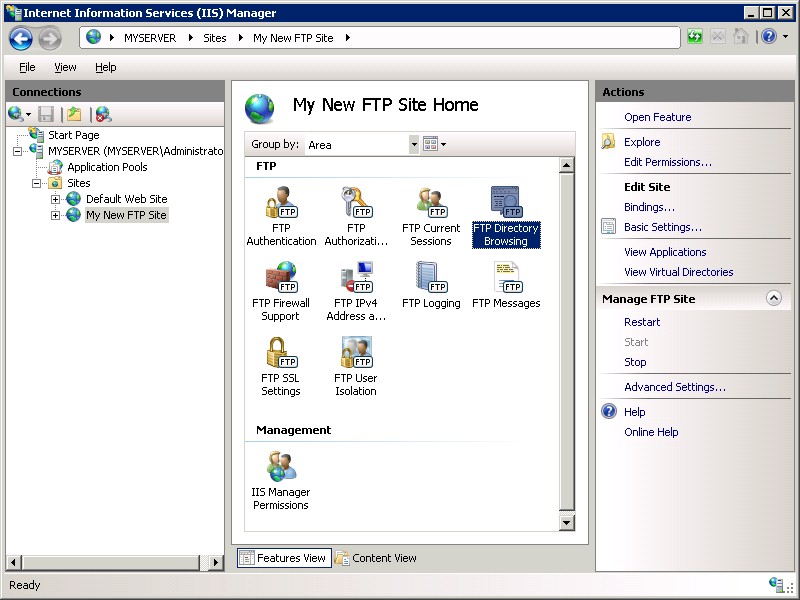Click Bindings link in Actions
This screenshot has width=800, height=600.
649,207
